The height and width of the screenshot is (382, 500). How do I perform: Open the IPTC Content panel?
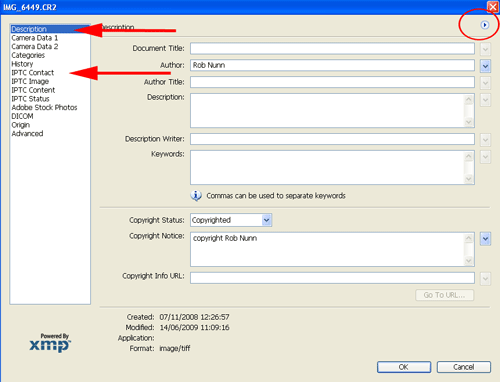(x=33, y=90)
